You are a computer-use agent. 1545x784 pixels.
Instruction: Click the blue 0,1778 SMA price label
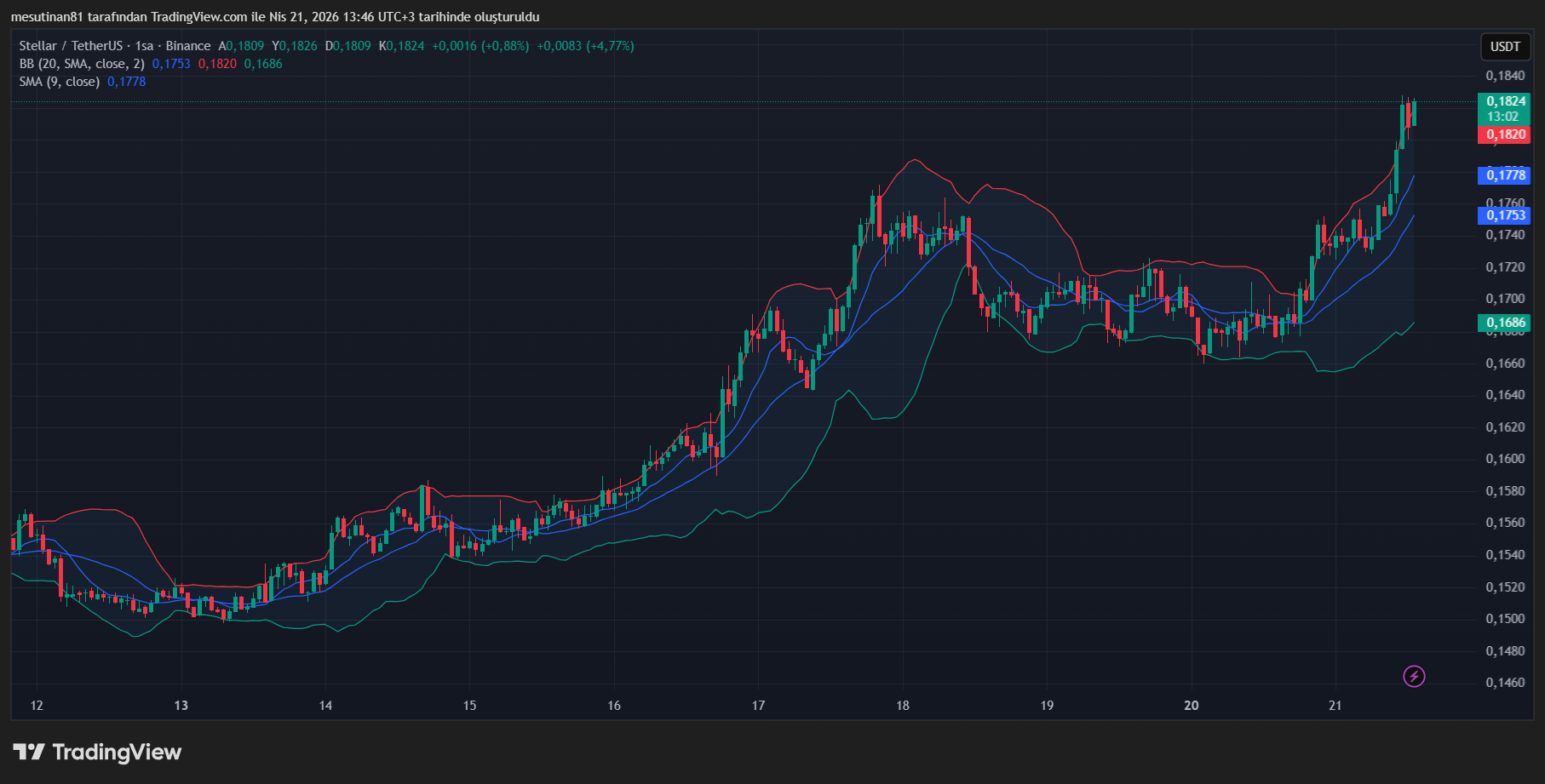[1504, 175]
